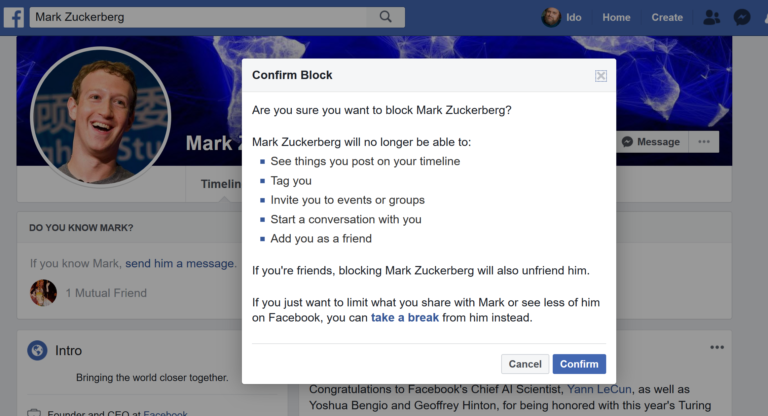Viewport: 768px width, 416px height.
Task: Open the post options three-dots menu
Action: click(x=716, y=347)
